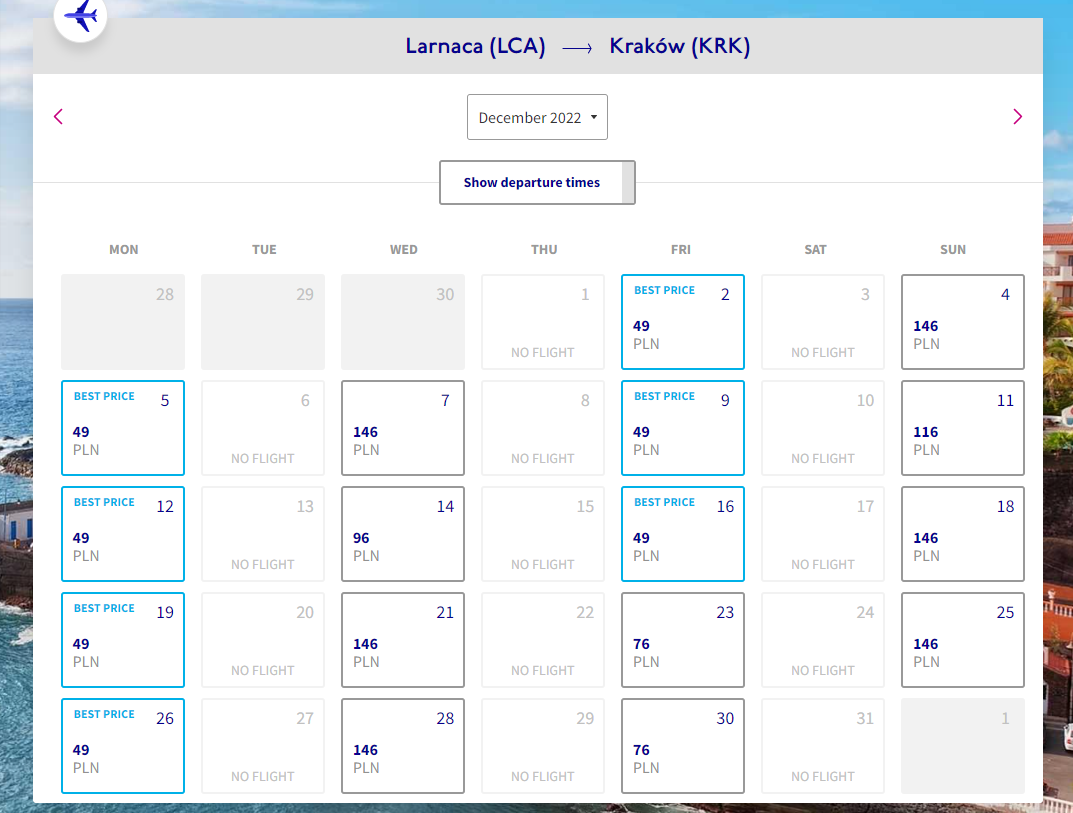Image resolution: width=1073 pixels, height=813 pixels.
Task: Select December 25 flight for 146 PLN
Action: [x=962, y=640]
